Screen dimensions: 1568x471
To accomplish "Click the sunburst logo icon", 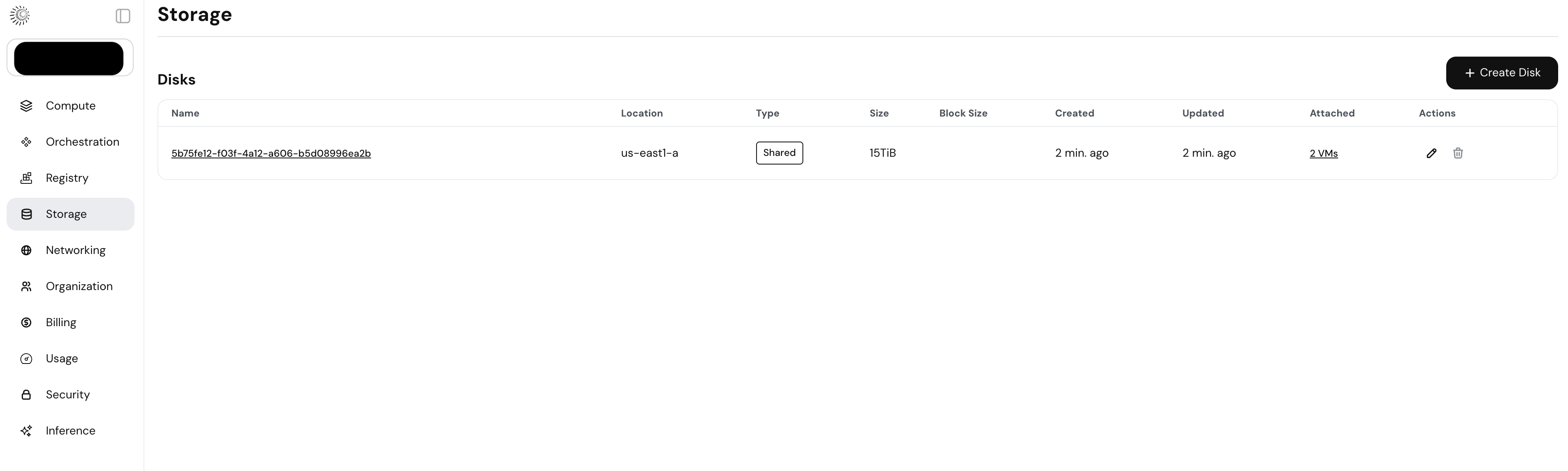I will pyautogui.click(x=20, y=16).
